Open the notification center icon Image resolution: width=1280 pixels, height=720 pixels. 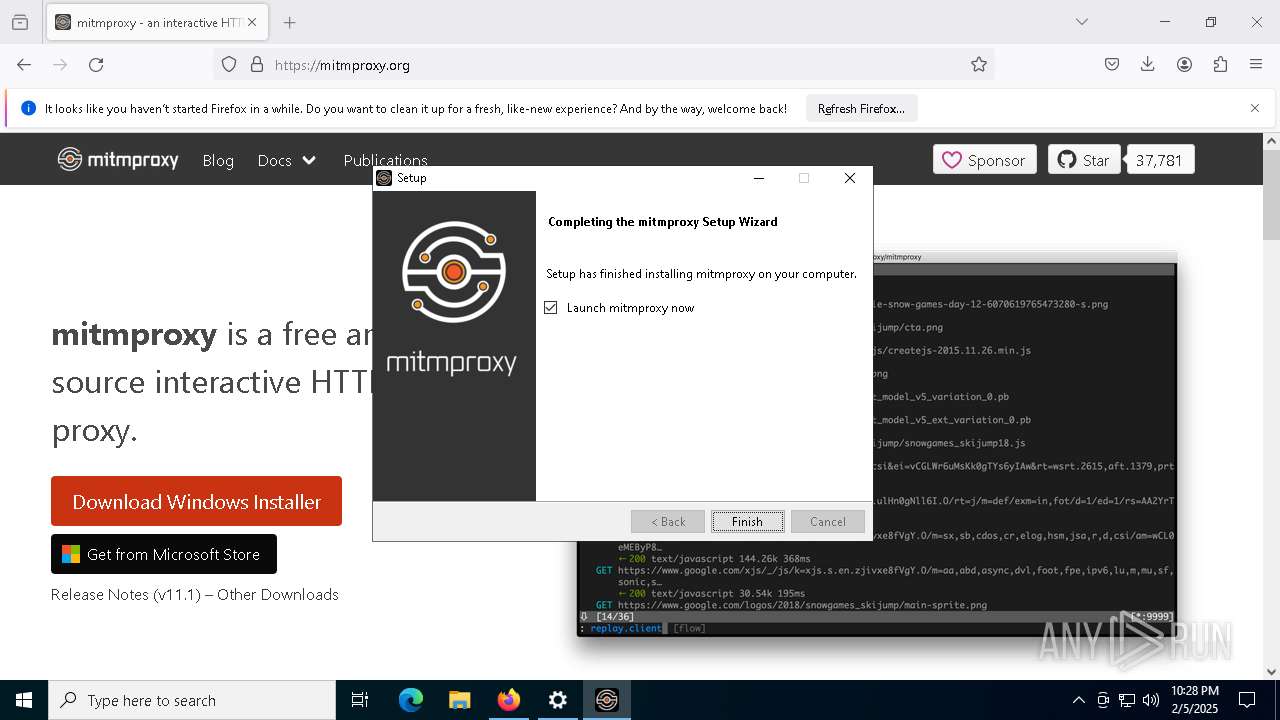1247,700
